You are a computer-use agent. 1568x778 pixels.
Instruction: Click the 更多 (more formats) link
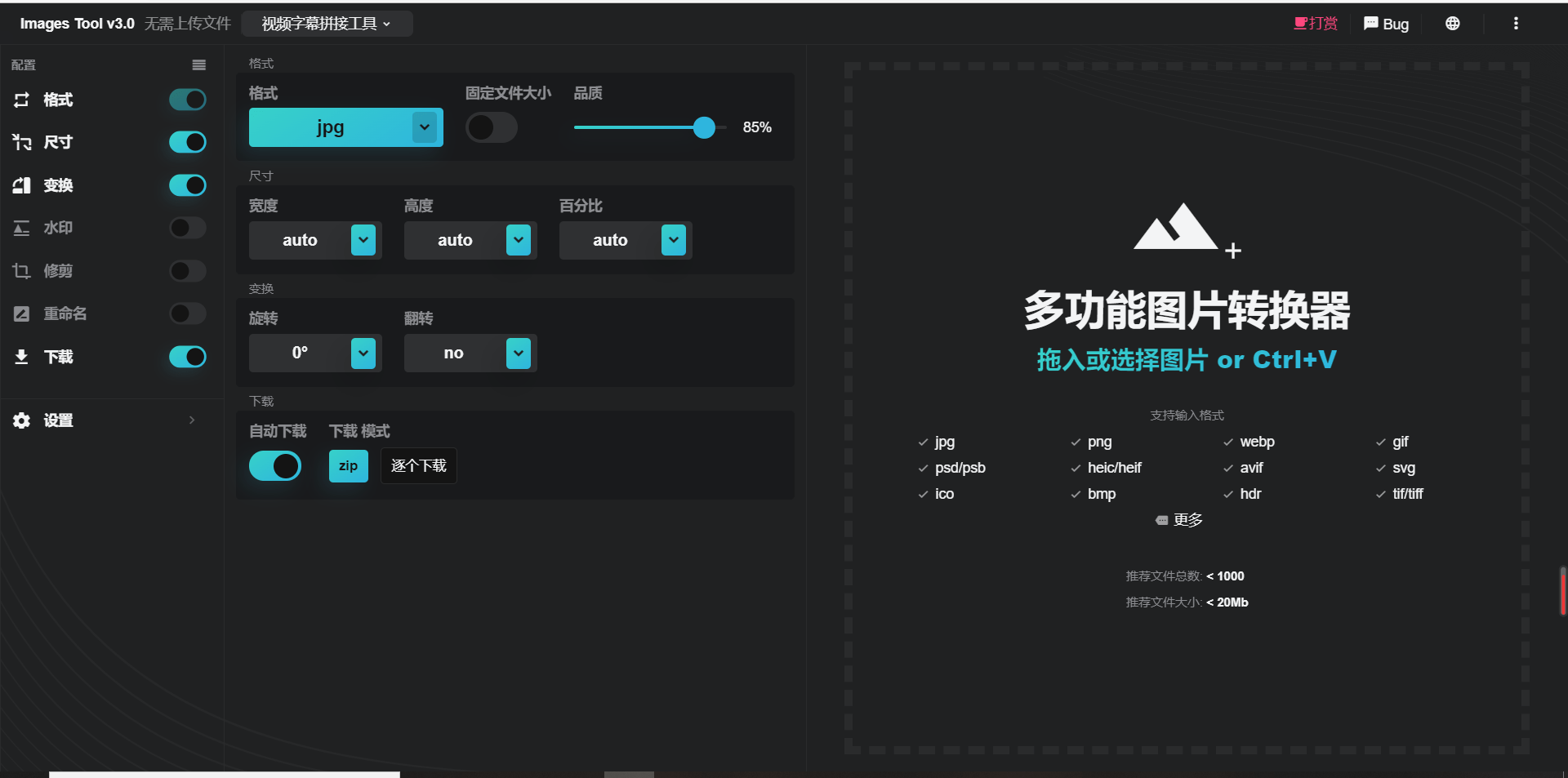point(1186,519)
